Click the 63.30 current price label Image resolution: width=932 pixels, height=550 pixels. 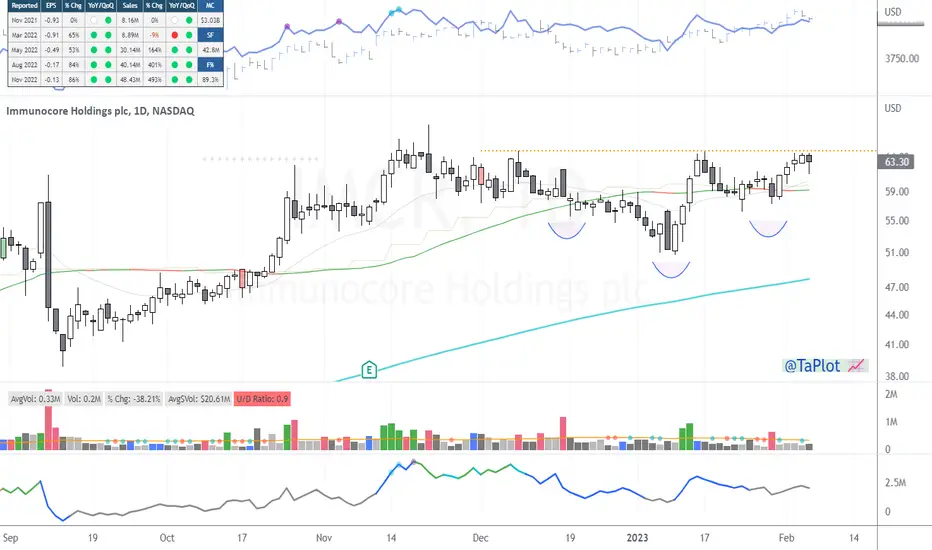(897, 162)
